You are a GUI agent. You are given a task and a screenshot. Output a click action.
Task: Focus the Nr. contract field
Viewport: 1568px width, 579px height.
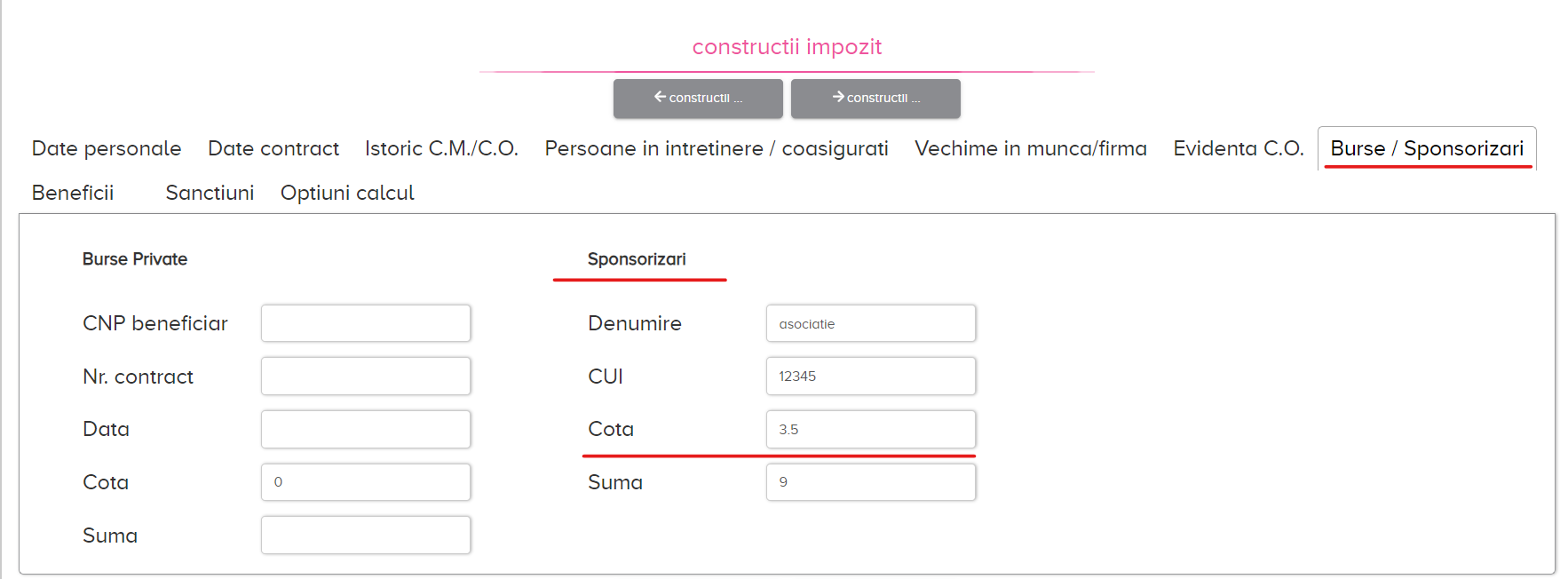tap(366, 376)
